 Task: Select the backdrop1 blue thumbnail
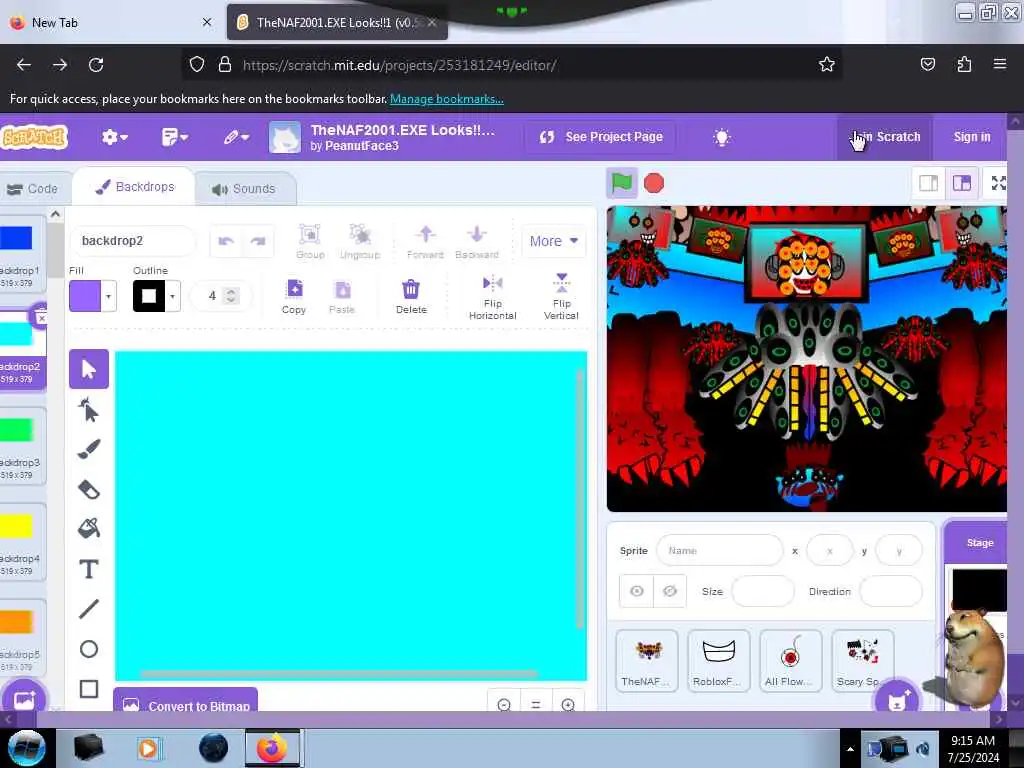(x=20, y=255)
